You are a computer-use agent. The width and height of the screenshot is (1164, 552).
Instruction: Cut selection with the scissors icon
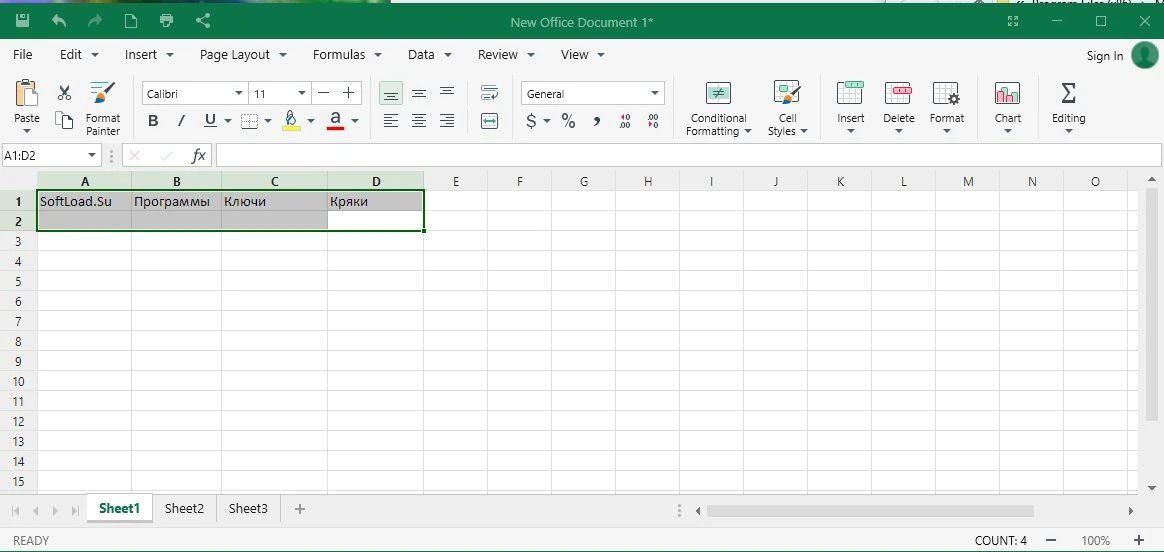pyautogui.click(x=65, y=93)
